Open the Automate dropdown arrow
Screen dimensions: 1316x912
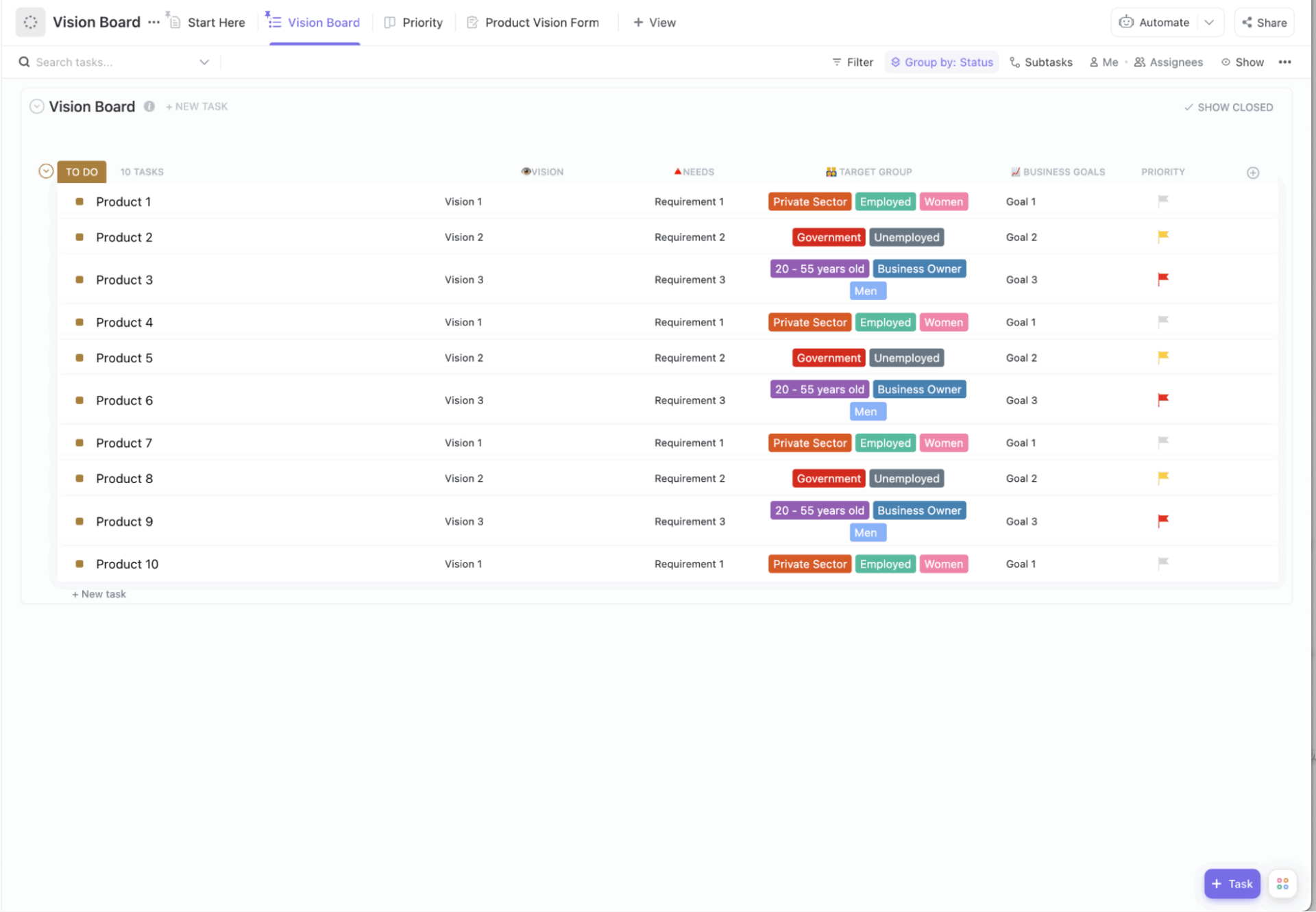click(x=1209, y=23)
